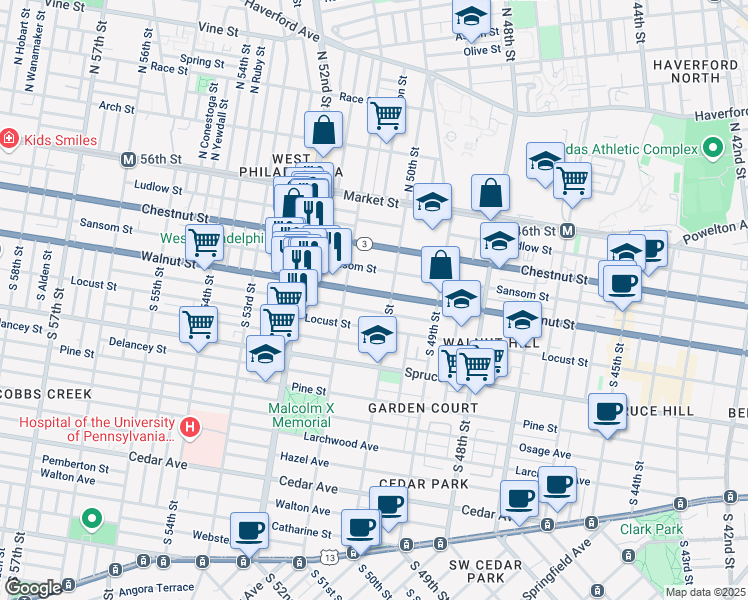Select the Kids Smiles medical pin
The width and height of the screenshot is (748, 600).
click(x=9, y=139)
